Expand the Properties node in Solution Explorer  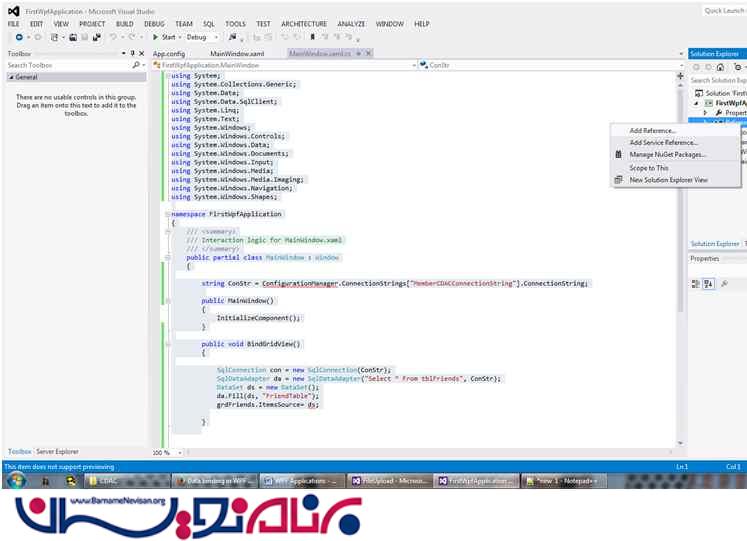705,113
